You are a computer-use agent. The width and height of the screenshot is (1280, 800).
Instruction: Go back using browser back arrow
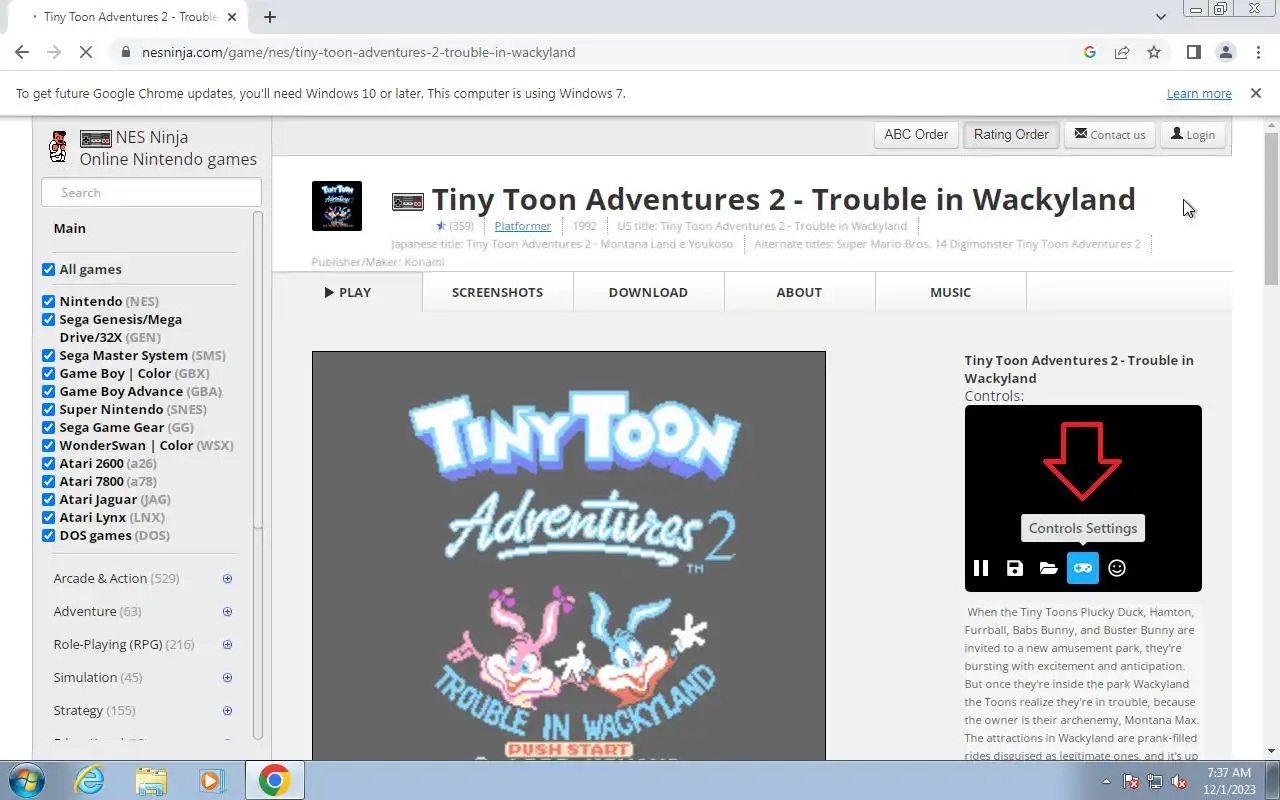[22, 52]
